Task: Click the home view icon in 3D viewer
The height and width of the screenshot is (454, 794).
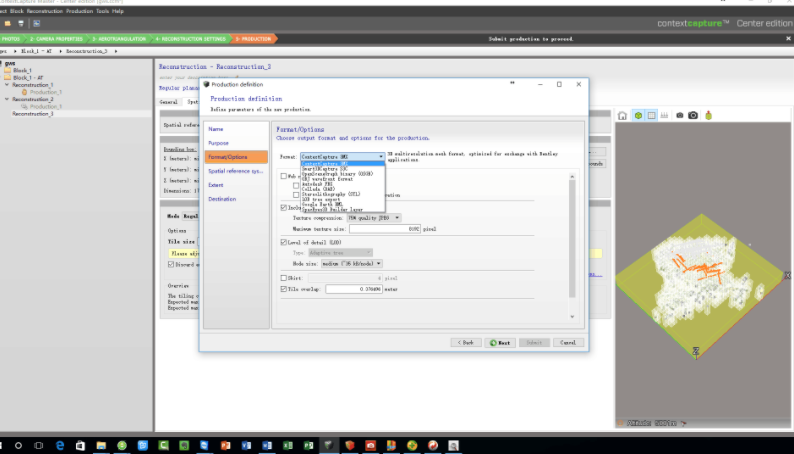Action: [x=622, y=115]
